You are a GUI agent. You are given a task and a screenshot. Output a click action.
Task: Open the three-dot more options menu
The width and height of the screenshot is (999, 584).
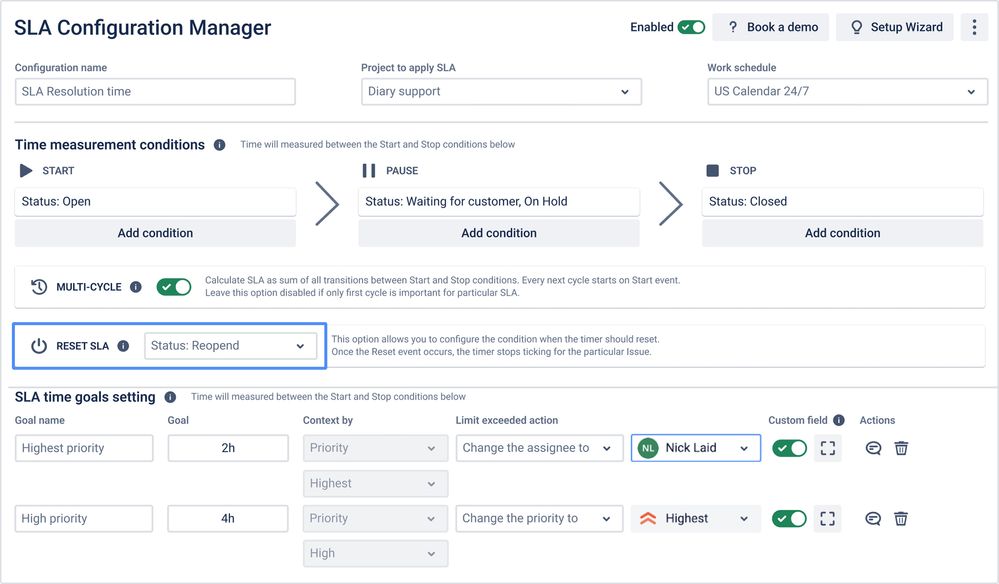click(974, 27)
